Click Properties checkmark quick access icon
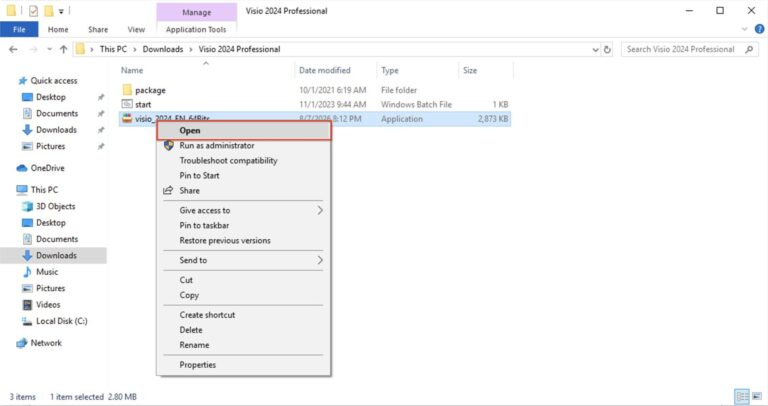This screenshot has width=768, height=406. [33, 10]
